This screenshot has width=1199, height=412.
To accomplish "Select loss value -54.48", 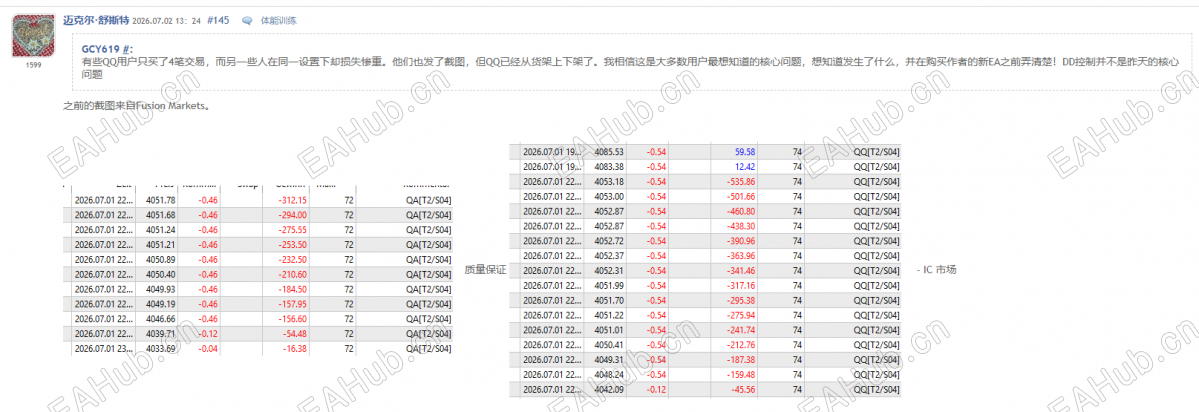I will [x=294, y=333].
